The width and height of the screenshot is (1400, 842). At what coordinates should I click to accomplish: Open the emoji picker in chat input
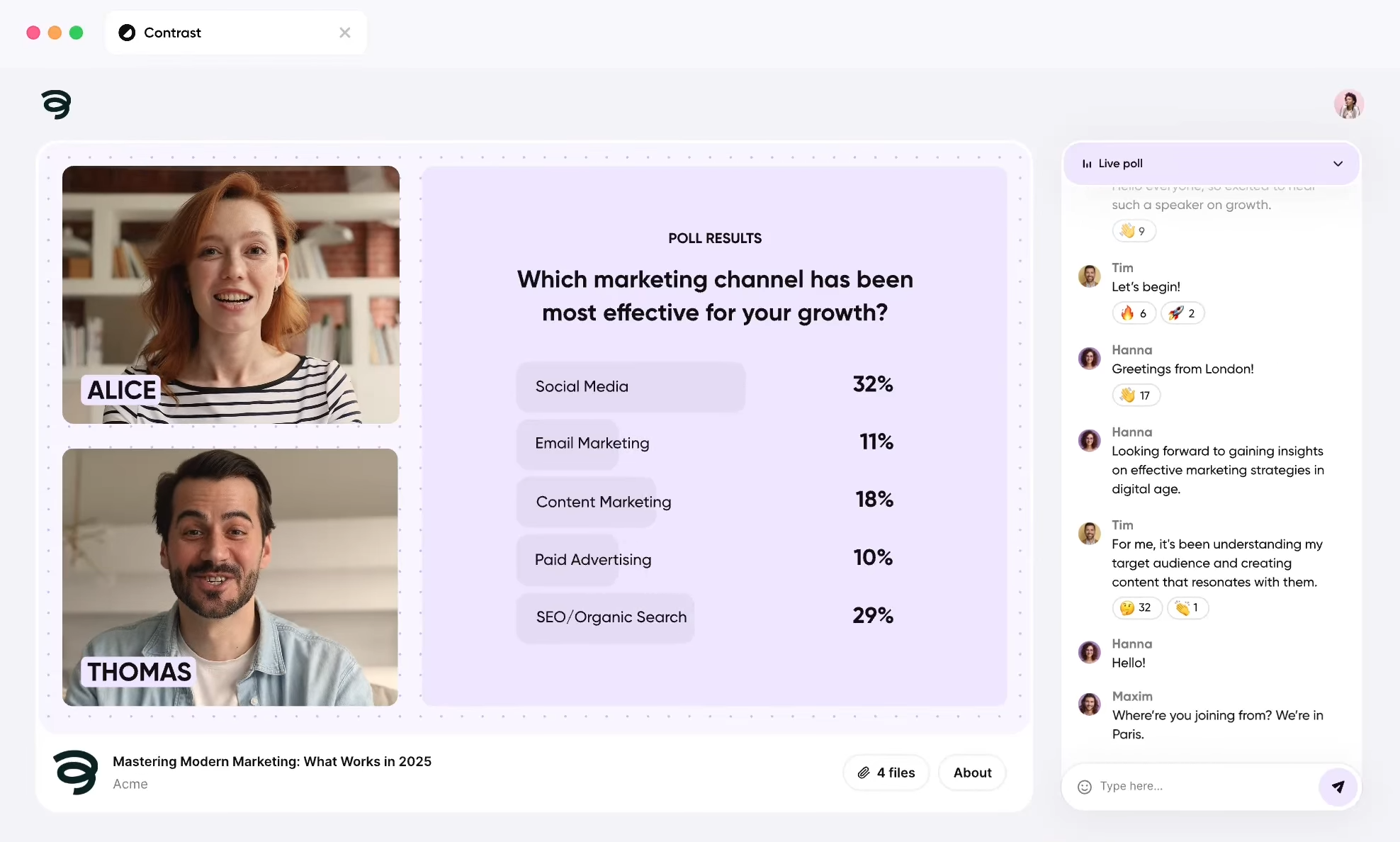[x=1084, y=787]
